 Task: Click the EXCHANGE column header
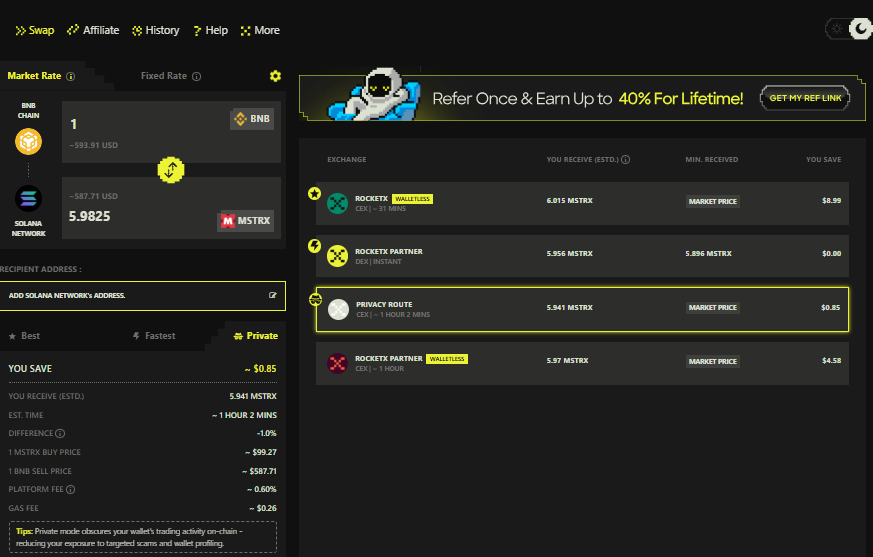pos(347,160)
